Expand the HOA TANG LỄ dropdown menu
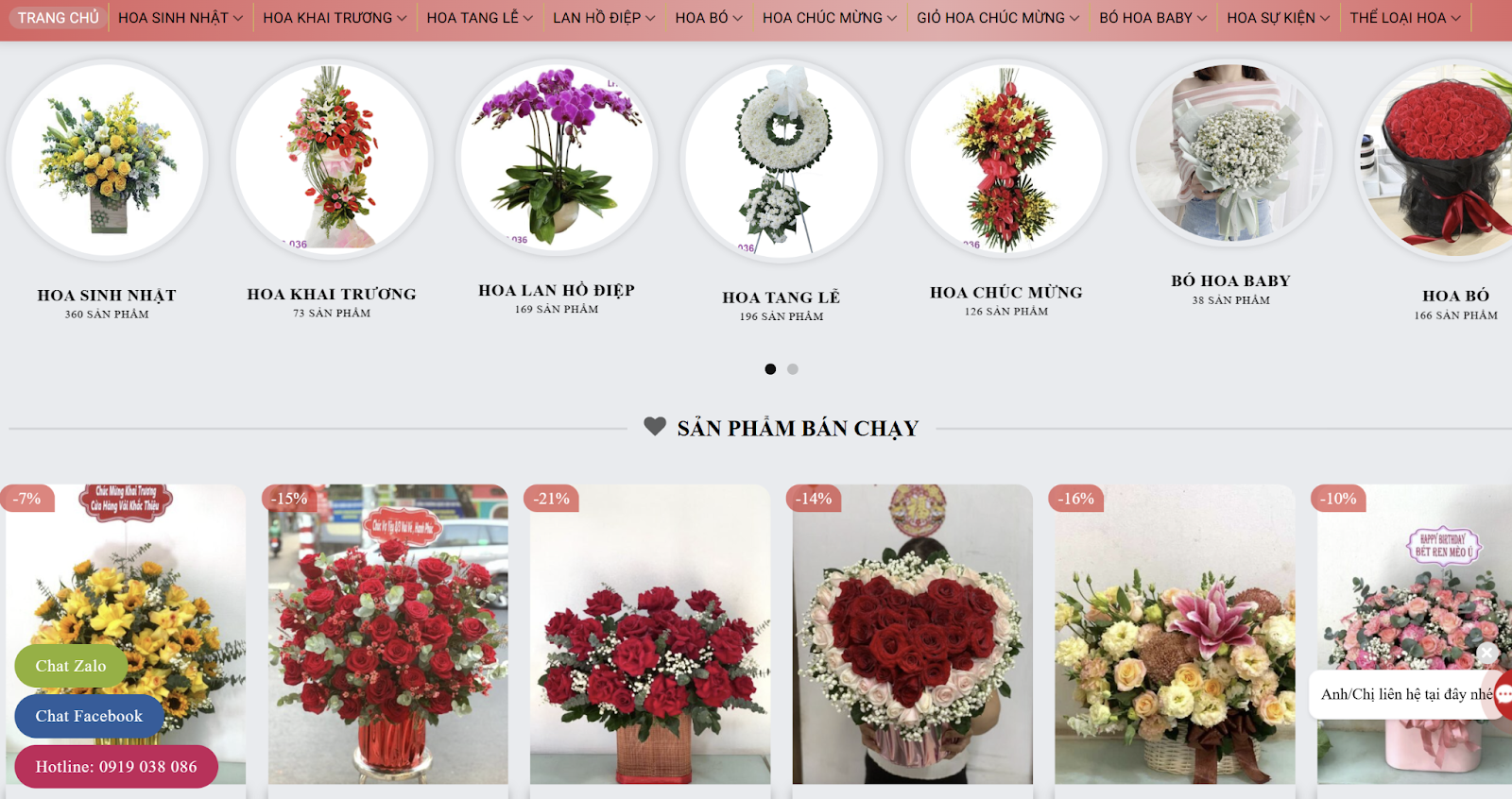 480,18
